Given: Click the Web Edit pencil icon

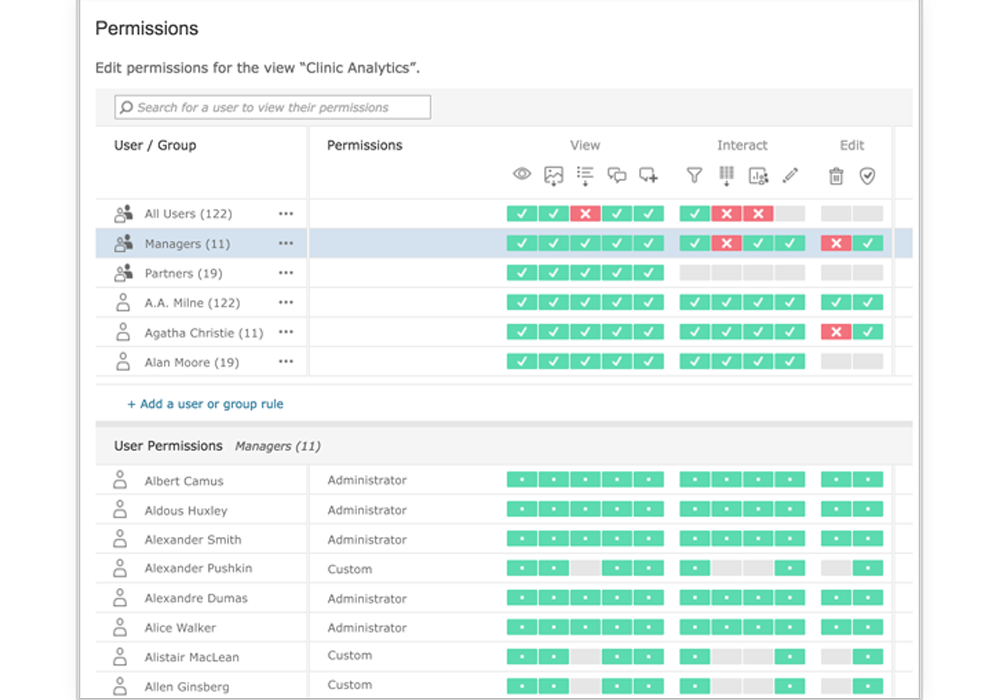Looking at the screenshot, I should coord(790,176).
